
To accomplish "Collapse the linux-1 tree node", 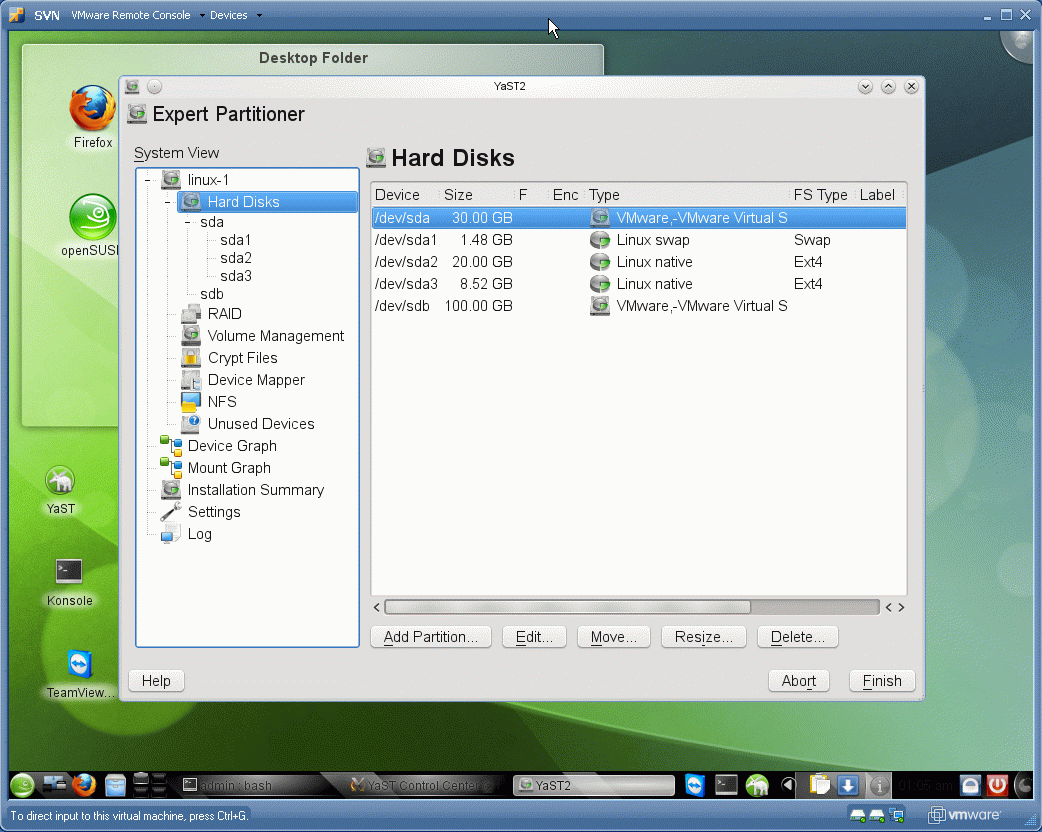I will pyautogui.click(x=148, y=180).
